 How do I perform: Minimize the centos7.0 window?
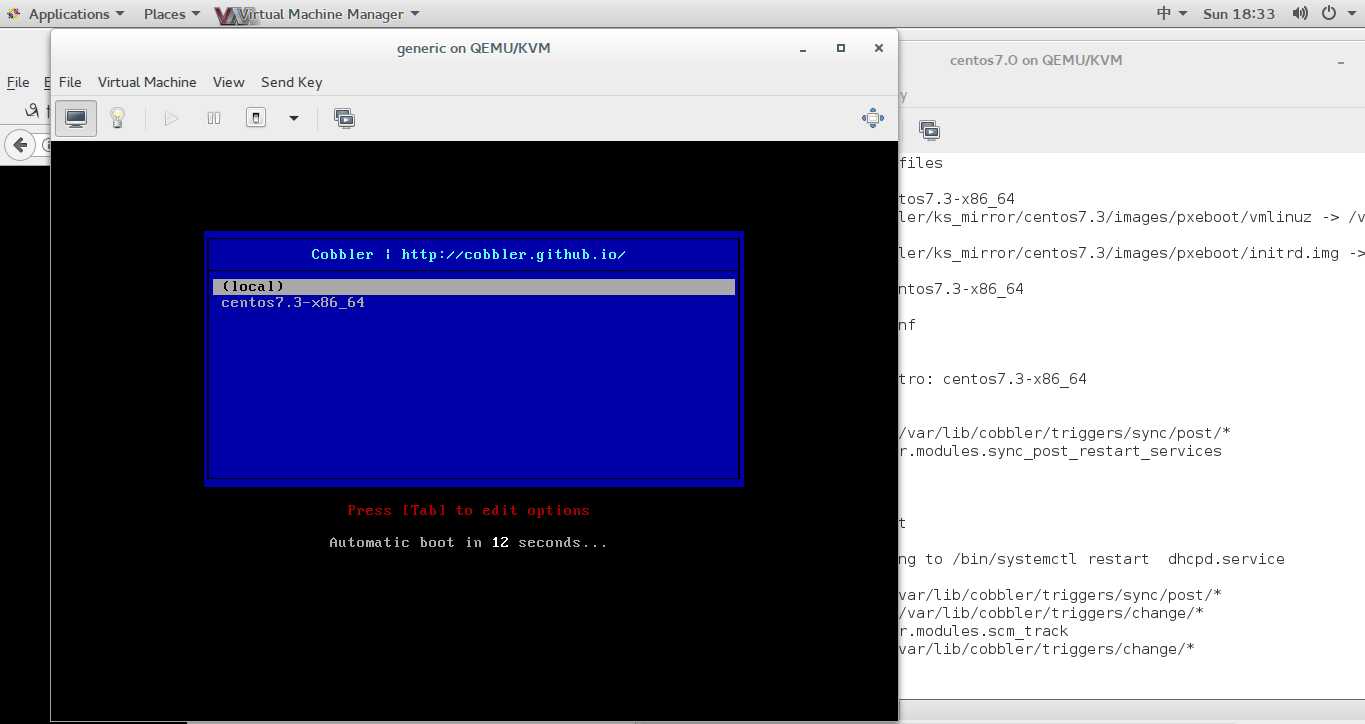click(x=1341, y=62)
